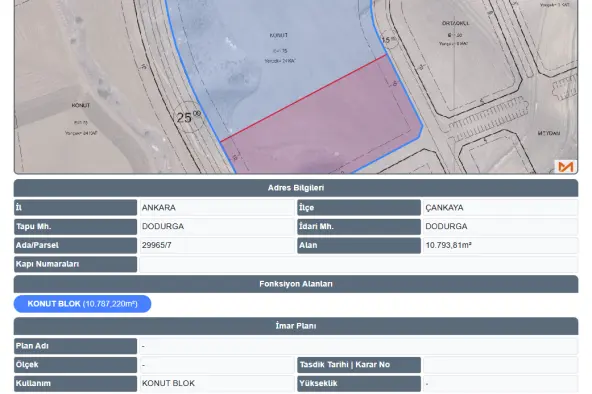This screenshot has width=592, height=394.
Task: Click the red dividing line on parcel
Action: point(304,98)
